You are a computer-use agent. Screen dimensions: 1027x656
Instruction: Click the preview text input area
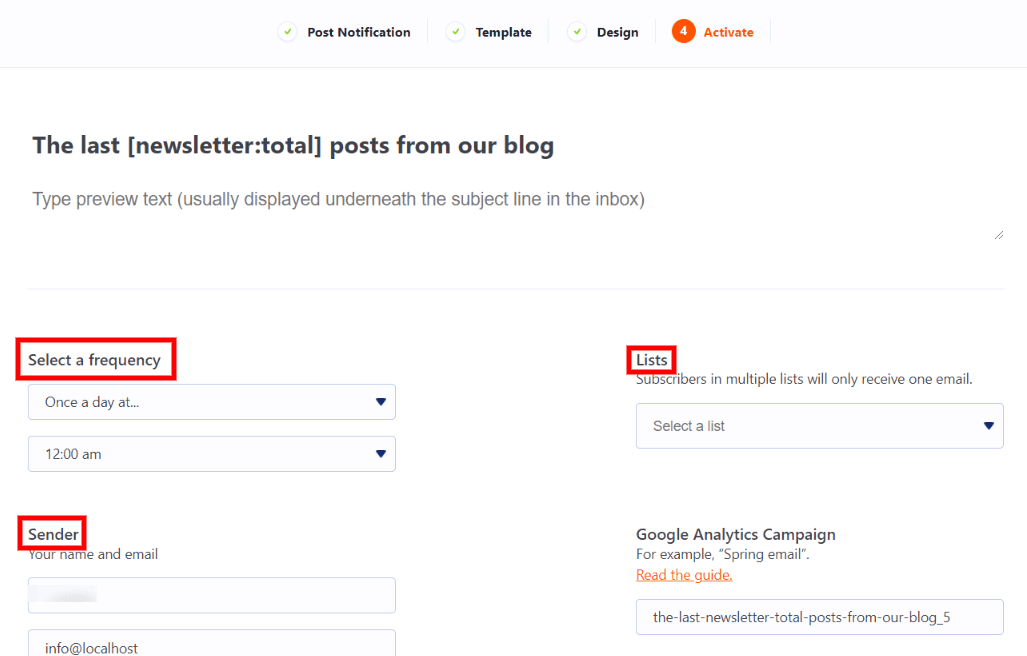517,213
